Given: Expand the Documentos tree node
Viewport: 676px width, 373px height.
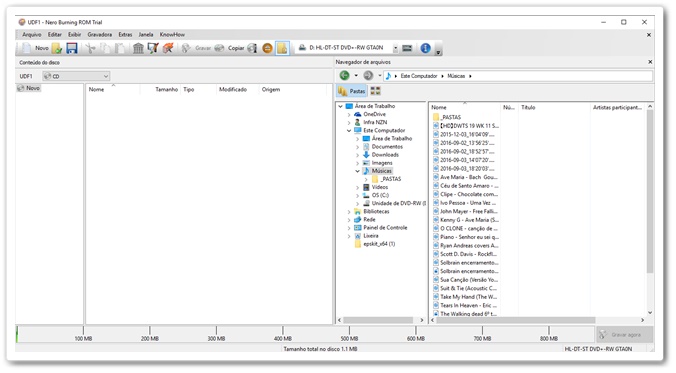Looking at the screenshot, I should (357, 147).
